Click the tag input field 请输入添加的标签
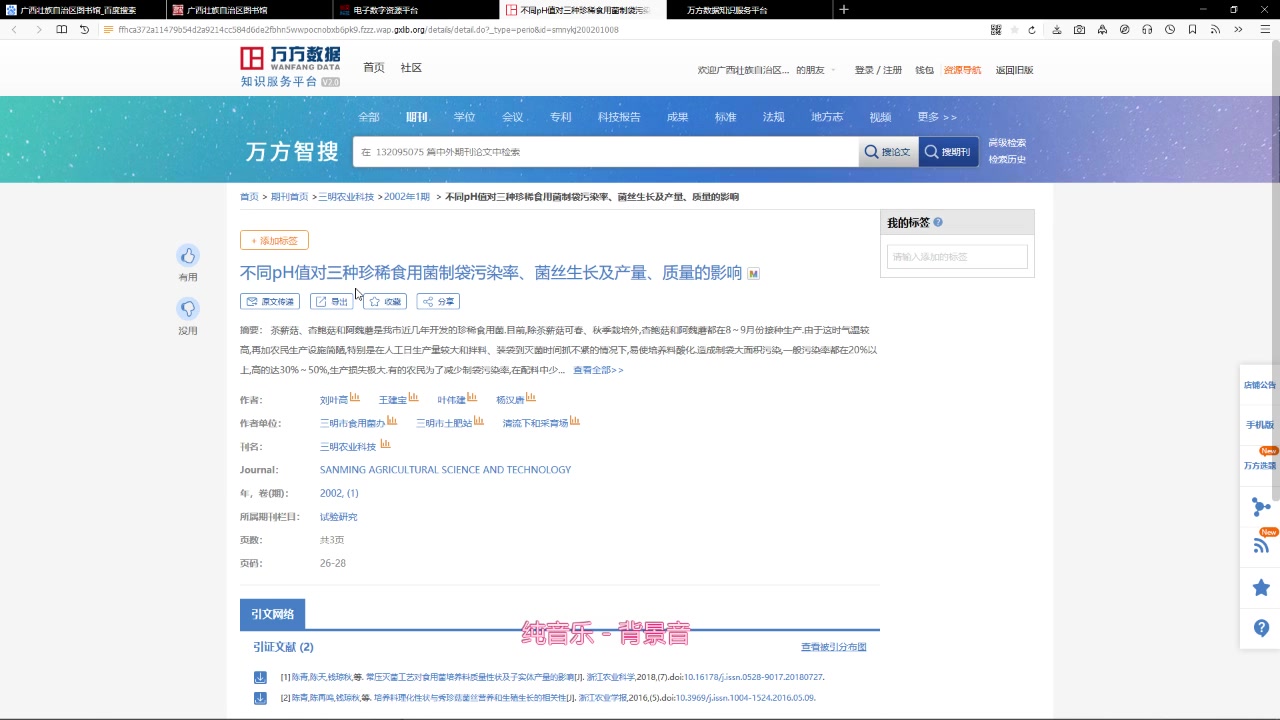This screenshot has width=1280, height=720. pos(957,257)
